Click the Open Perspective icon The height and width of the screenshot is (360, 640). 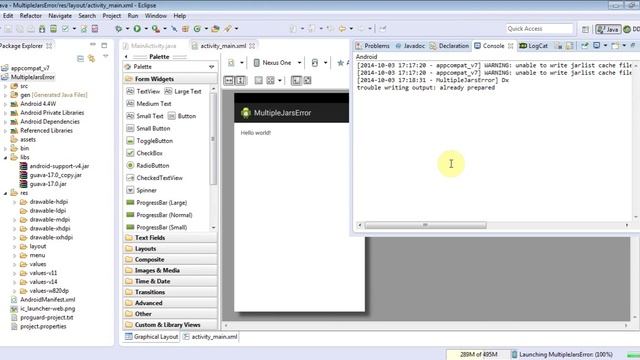[585, 29]
